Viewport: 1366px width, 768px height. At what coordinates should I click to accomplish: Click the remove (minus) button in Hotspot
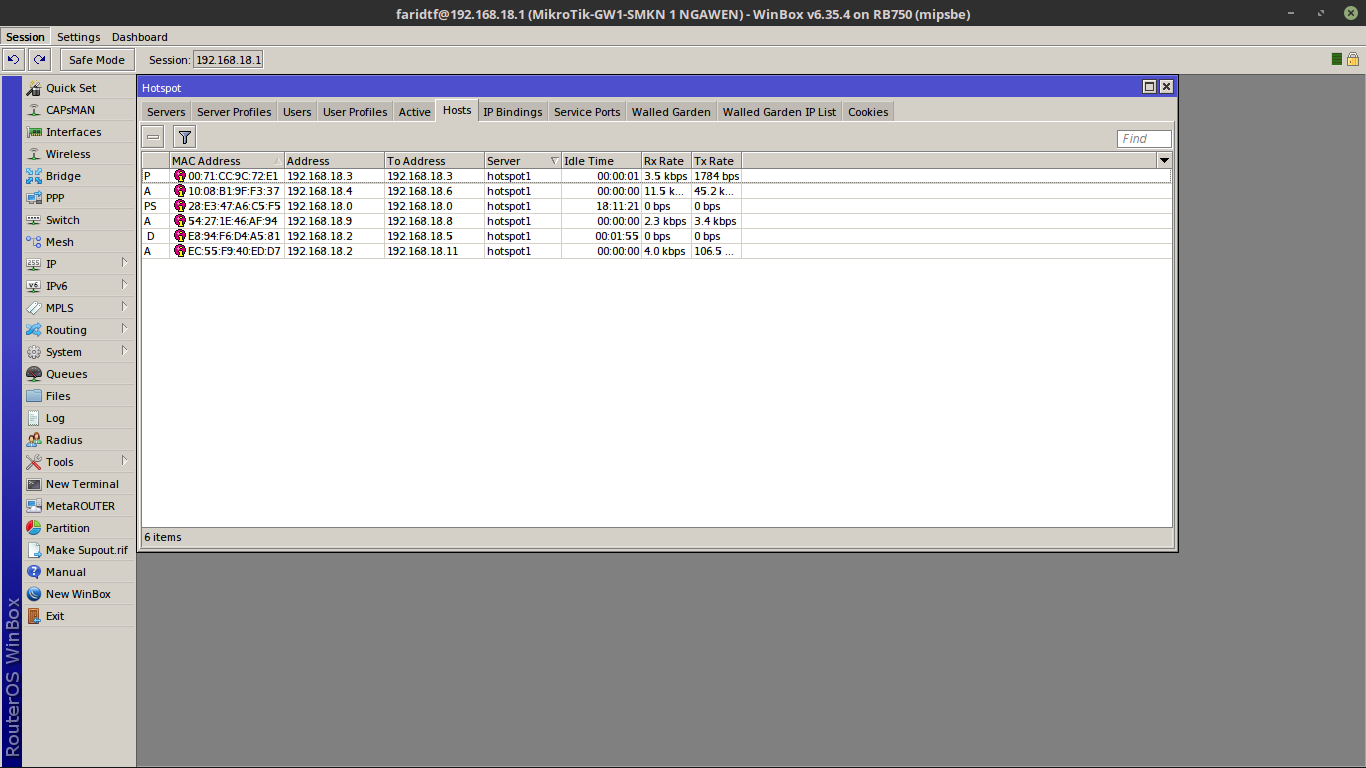pyautogui.click(x=153, y=137)
